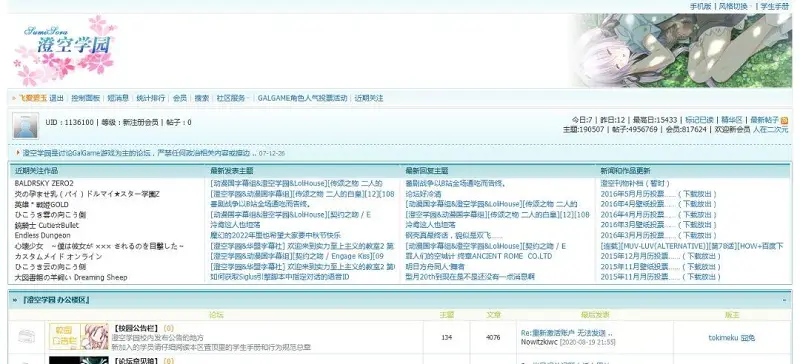This screenshot has height=364, width=800.
Task: Click 退出 to log out
Action: coord(56,98)
